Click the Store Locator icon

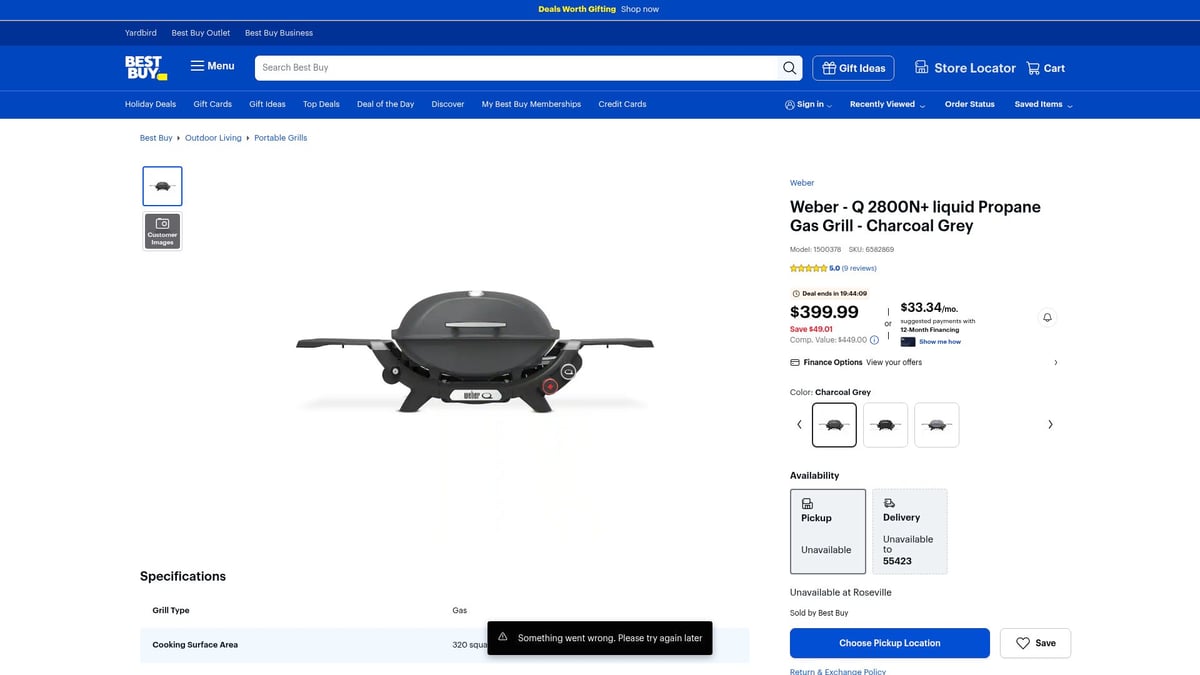coord(921,68)
